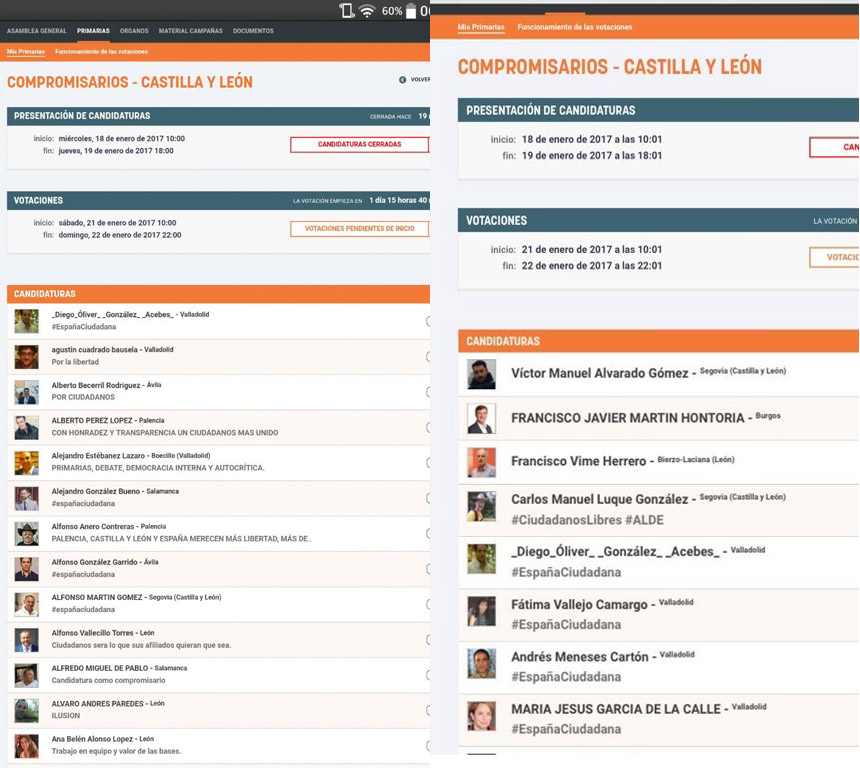
Task: Open the Funcionamiento de las votaciones tab under Primarias
Action: click(x=101, y=51)
